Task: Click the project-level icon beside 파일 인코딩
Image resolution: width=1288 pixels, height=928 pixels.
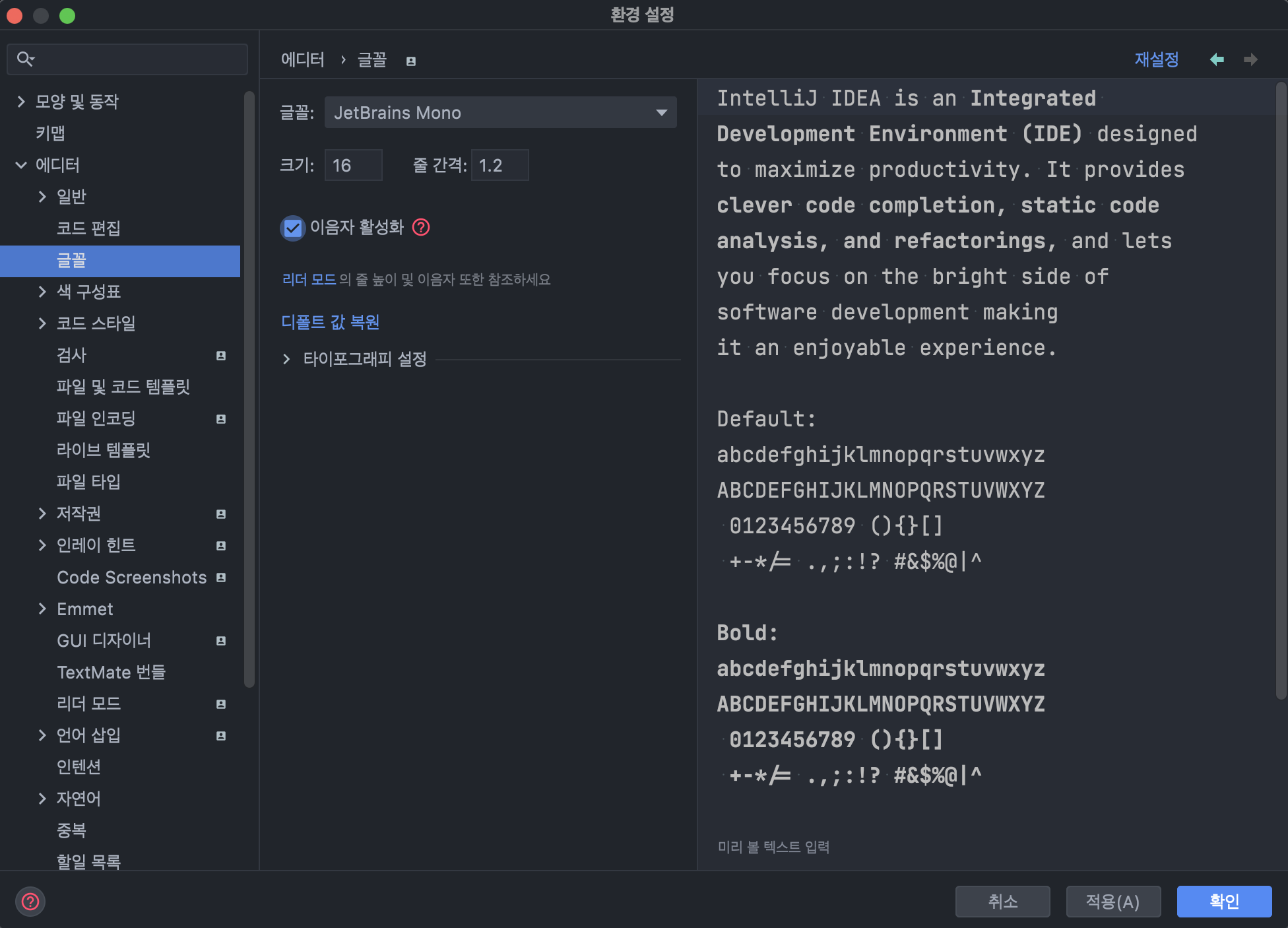Action: pyautogui.click(x=221, y=419)
